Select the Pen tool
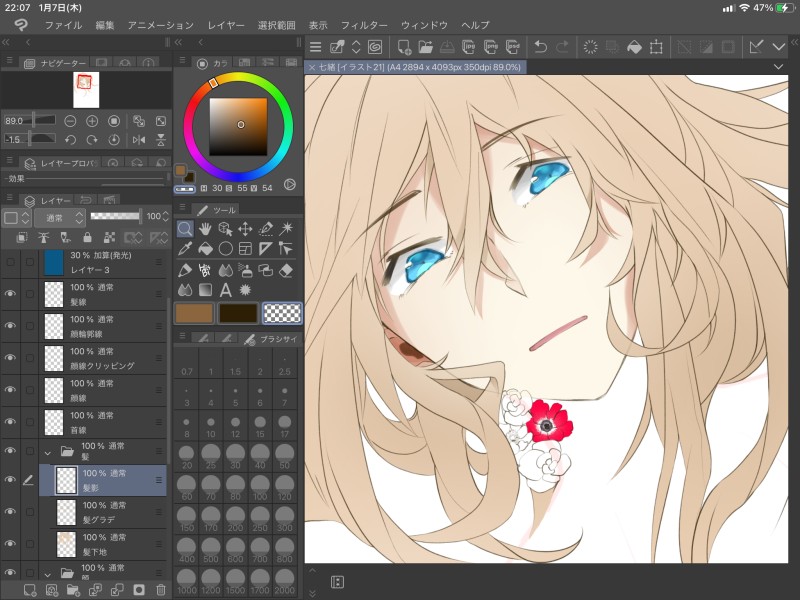 tap(185, 270)
